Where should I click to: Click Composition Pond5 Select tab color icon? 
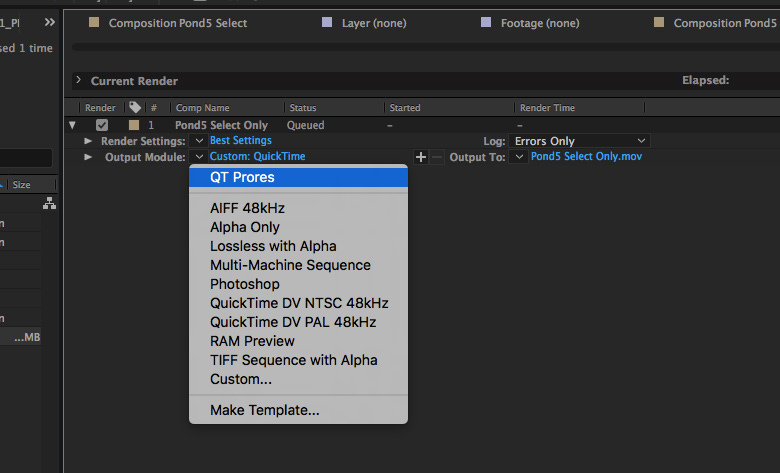(94, 22)
